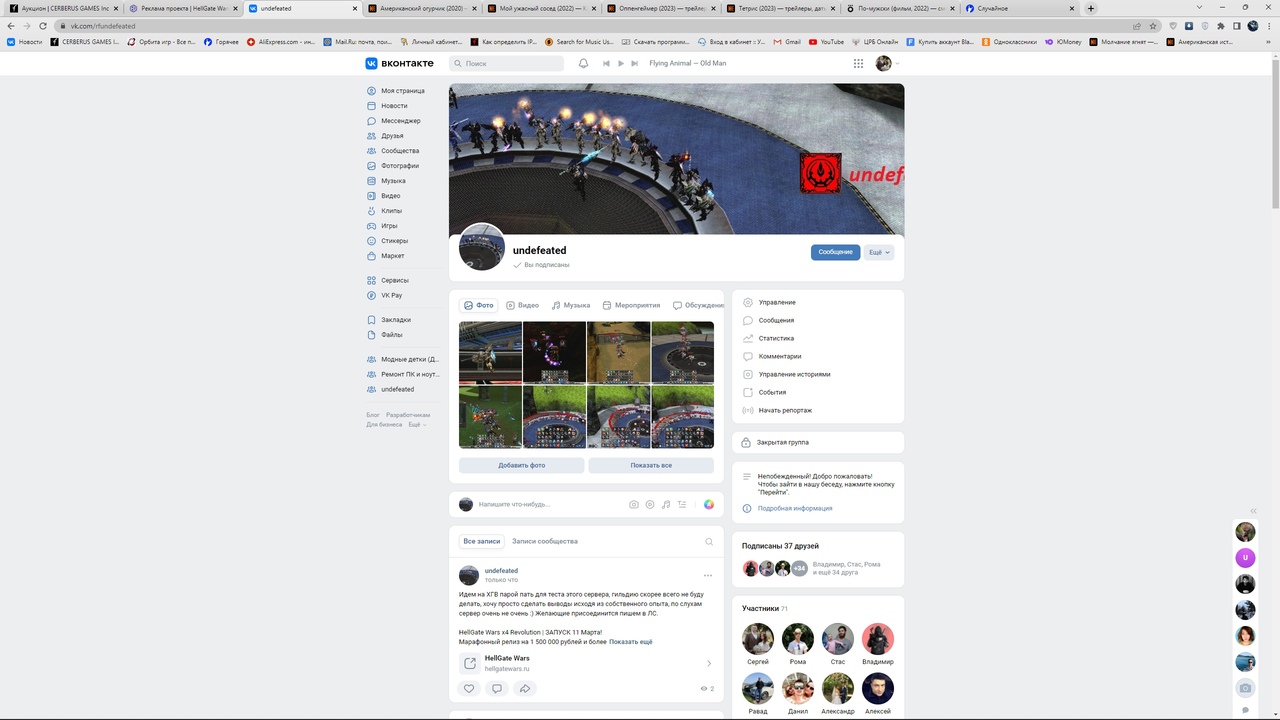The image size is (1280, 720).
Task: Click the Музыка sidebar icon
Action: (372, 181)
